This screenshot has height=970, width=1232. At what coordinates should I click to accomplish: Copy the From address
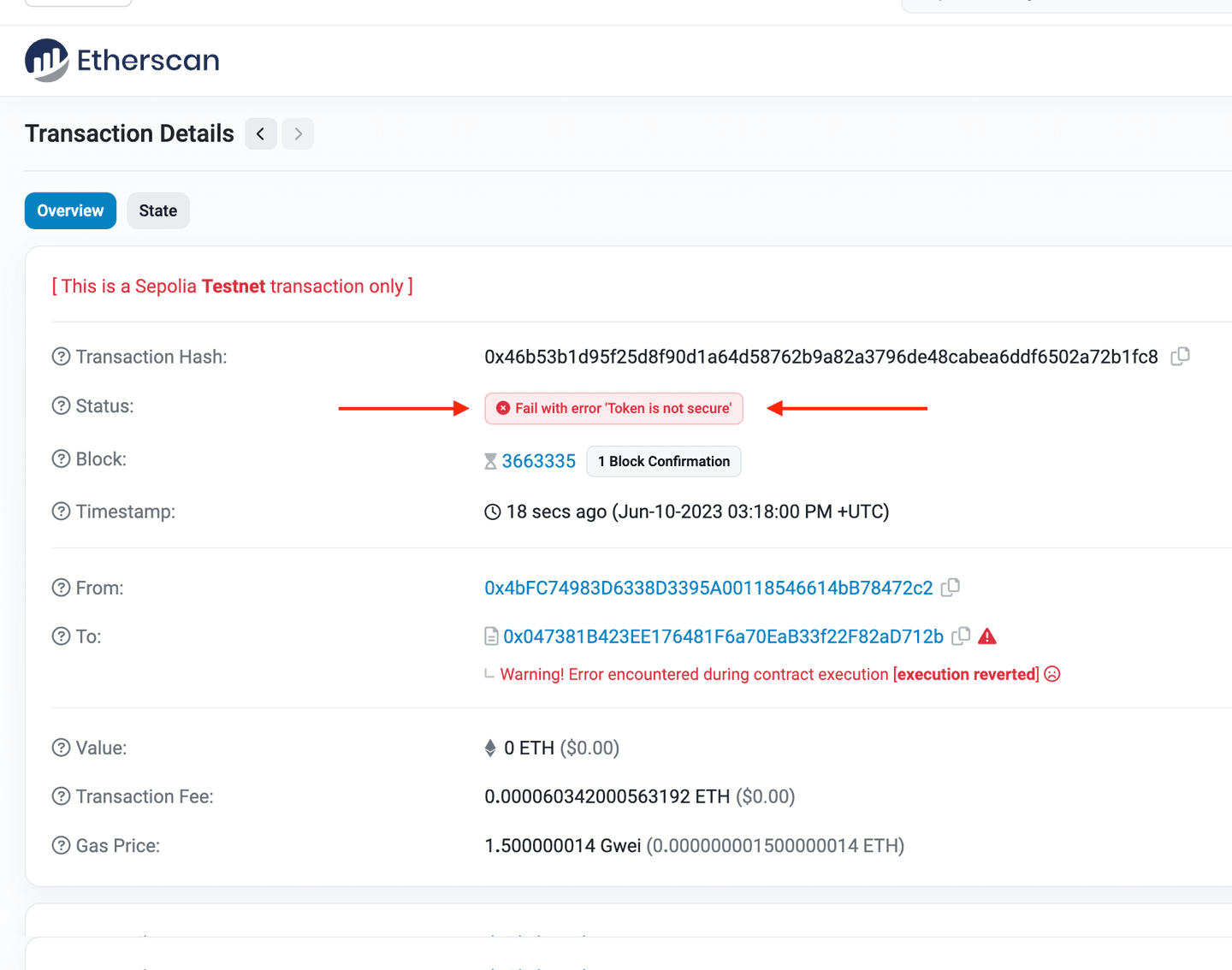(x=950, y=588)
